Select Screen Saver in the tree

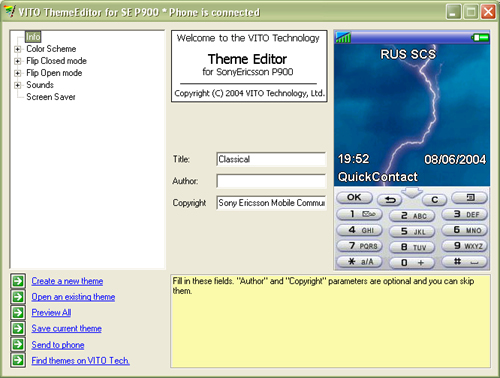coord(51,97)
